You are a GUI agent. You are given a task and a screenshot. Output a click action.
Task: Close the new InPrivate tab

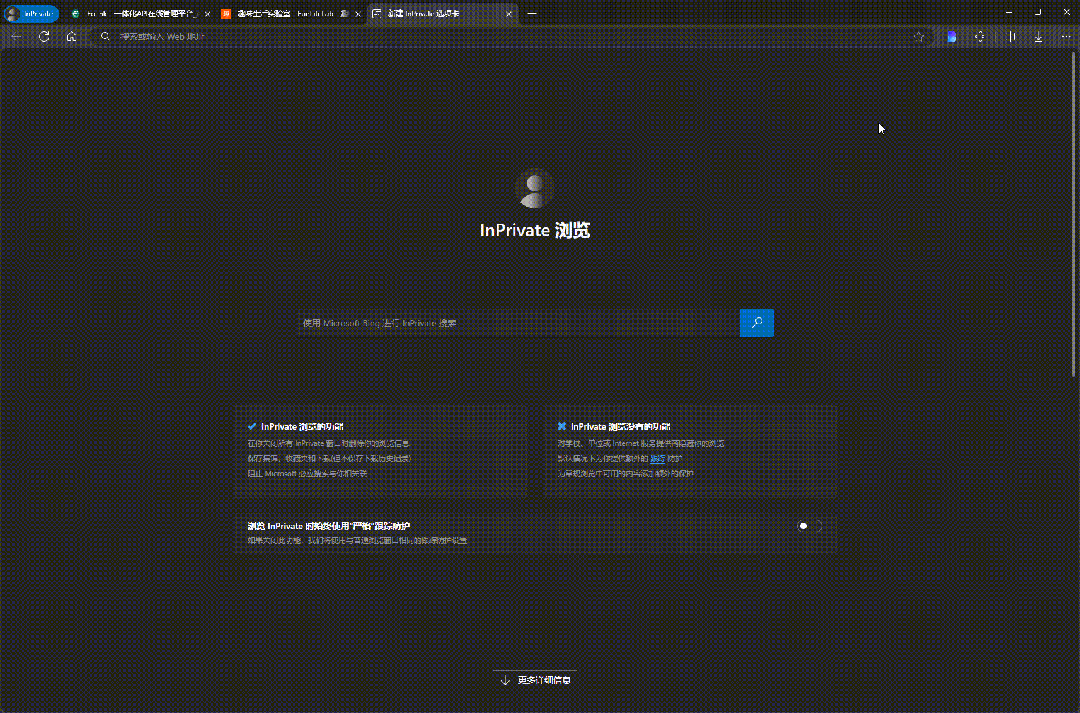(x=509, y=14)
